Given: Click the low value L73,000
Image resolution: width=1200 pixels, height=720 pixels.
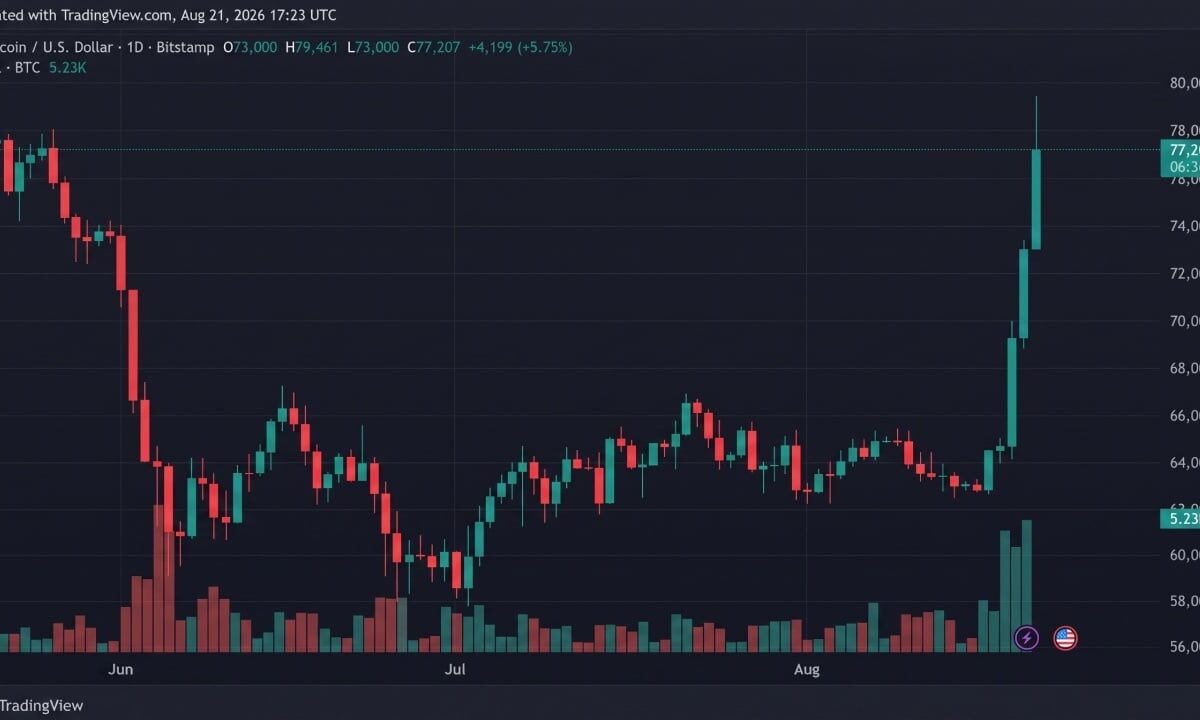Looking at the screenshot, I should click(373, 47).
